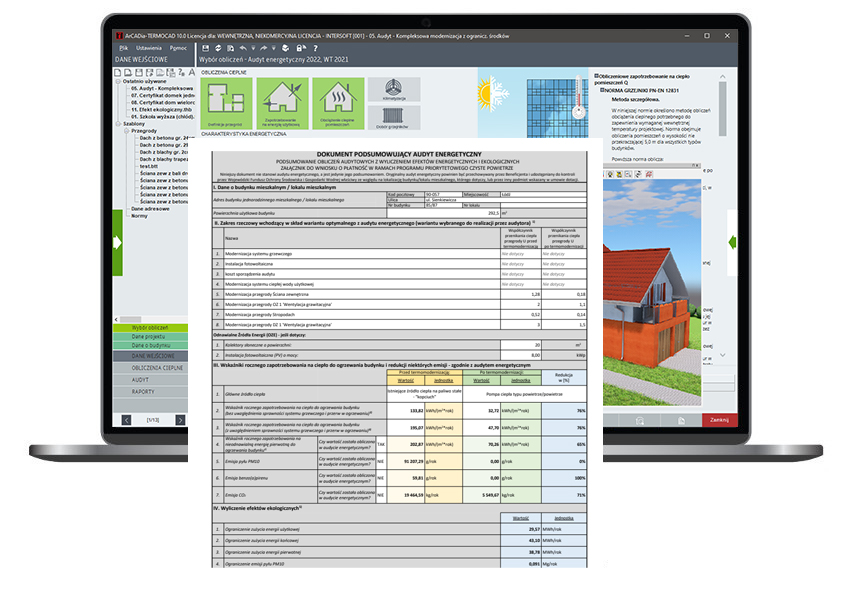The image size is (850, 590).
Task: Open the Plik menu
Action: tap(124, 48)
